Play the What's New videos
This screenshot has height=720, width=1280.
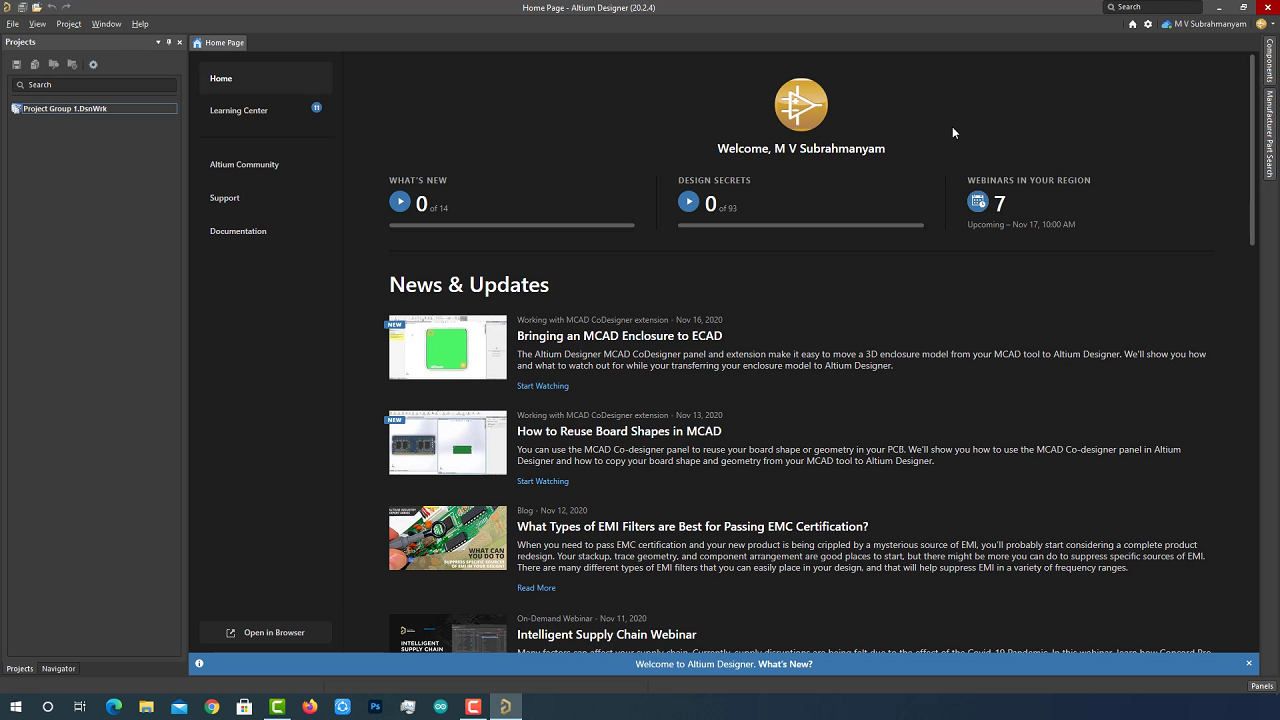pyautogui.click(x=400, y=202)
